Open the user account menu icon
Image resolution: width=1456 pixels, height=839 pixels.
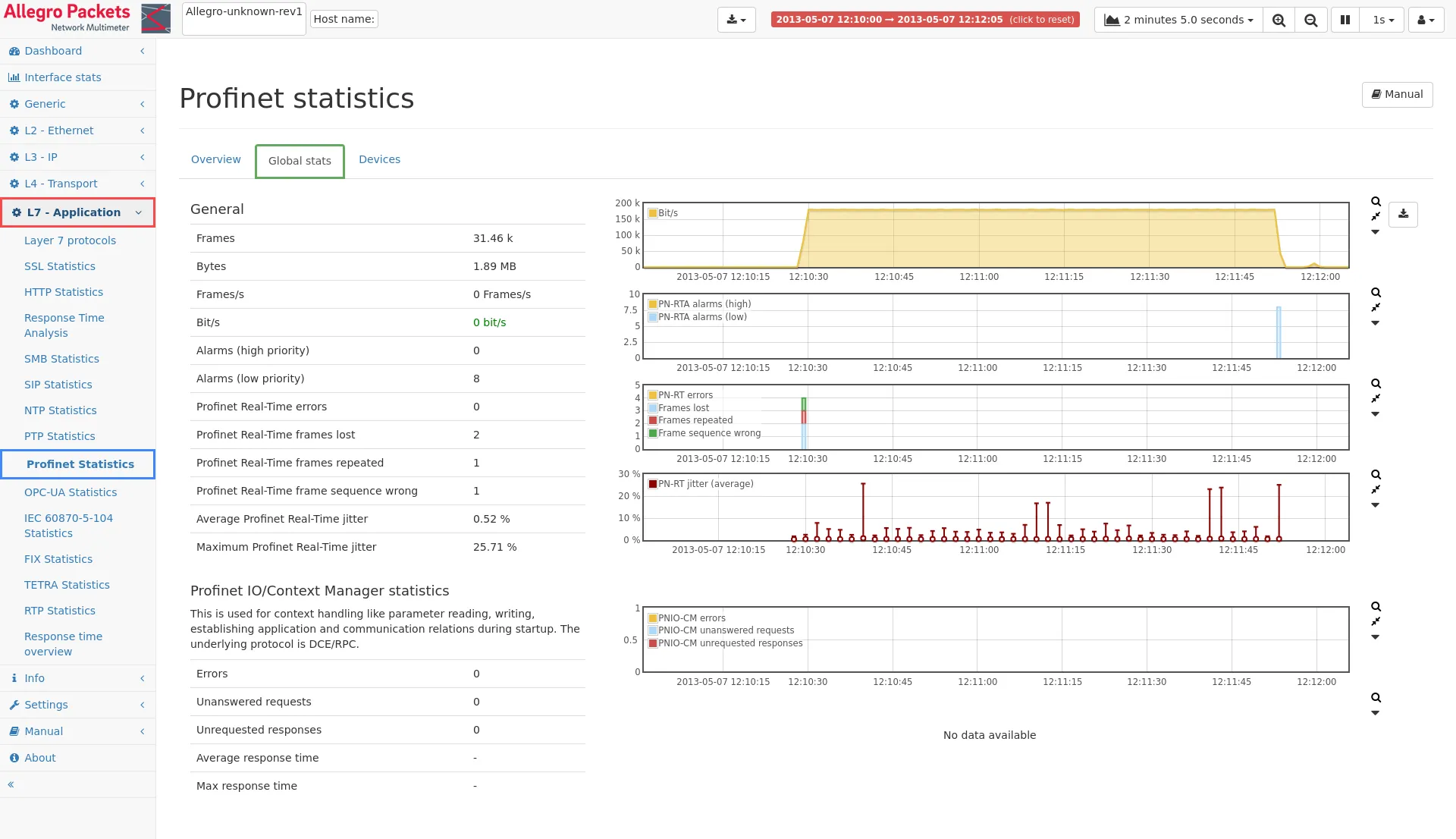point(1426,20)
